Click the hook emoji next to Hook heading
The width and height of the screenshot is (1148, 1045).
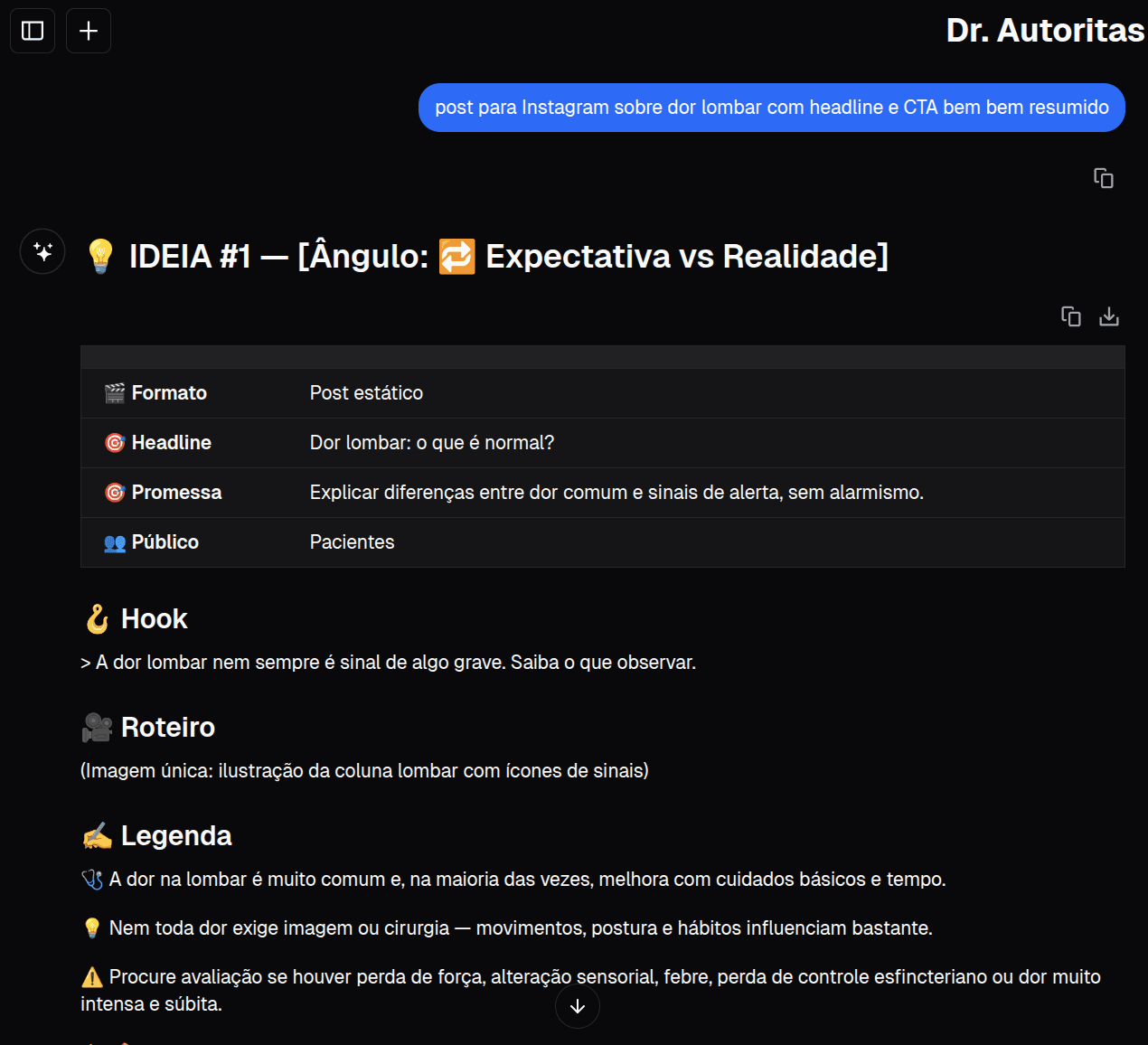[95, 618]
